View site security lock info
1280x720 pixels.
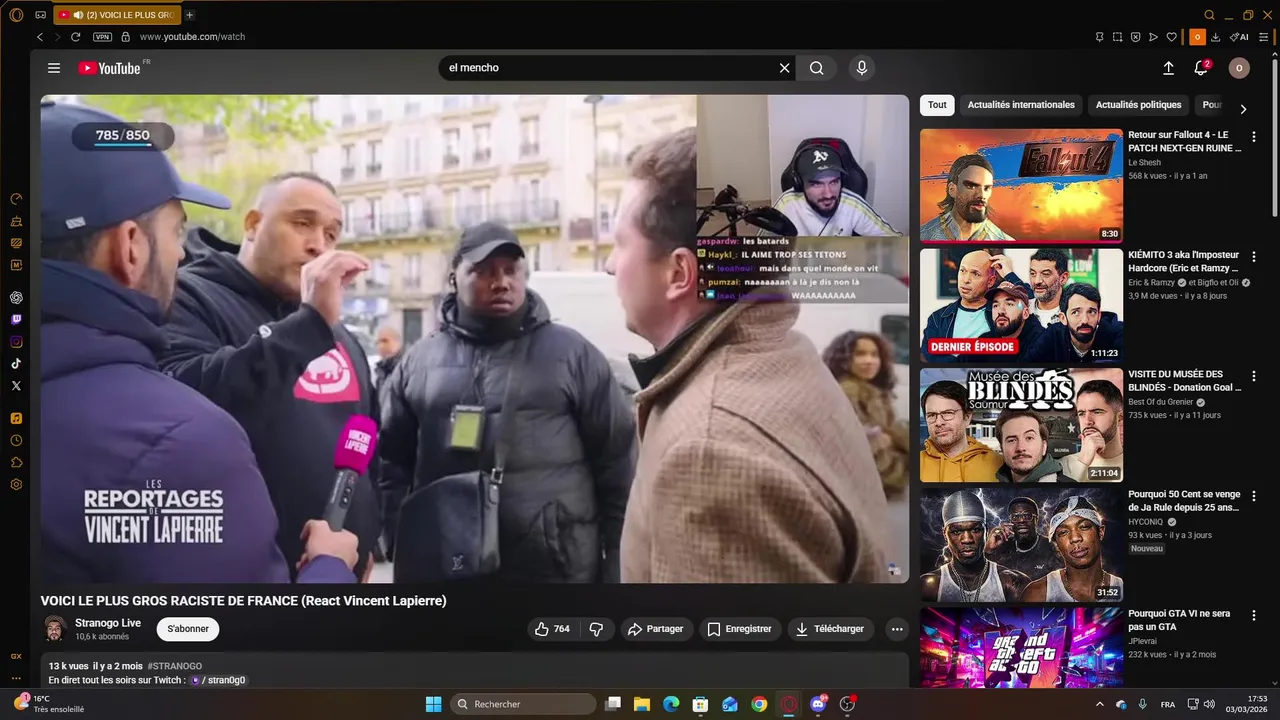point(125,37)
